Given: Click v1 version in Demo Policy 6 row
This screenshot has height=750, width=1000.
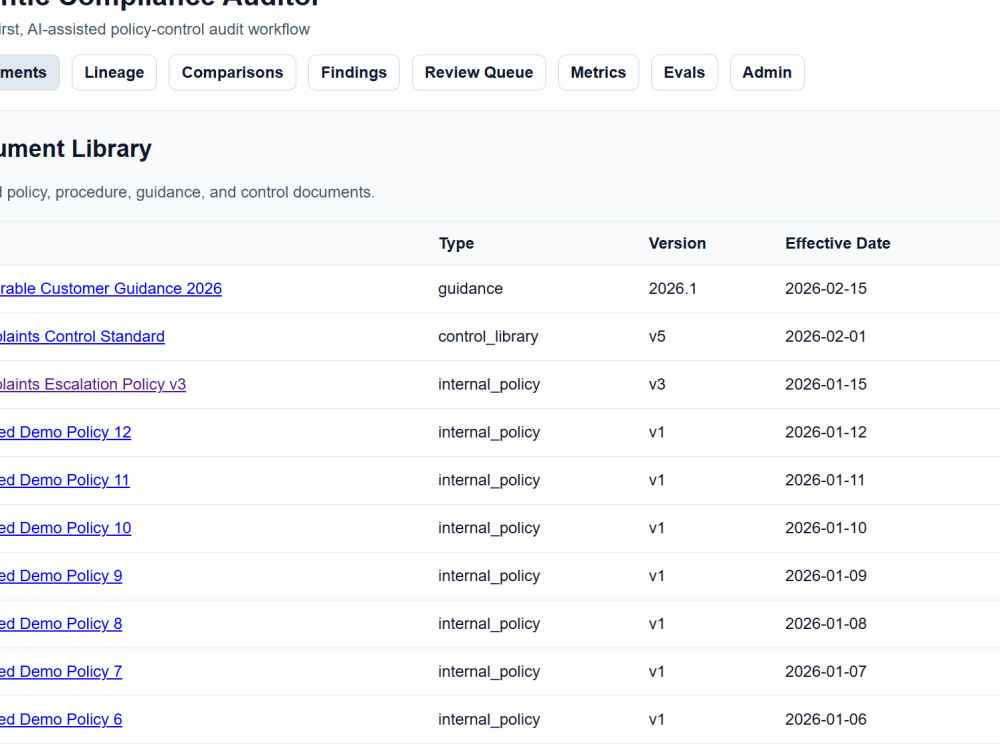Looking at the screenshot, I should (657, 719).
